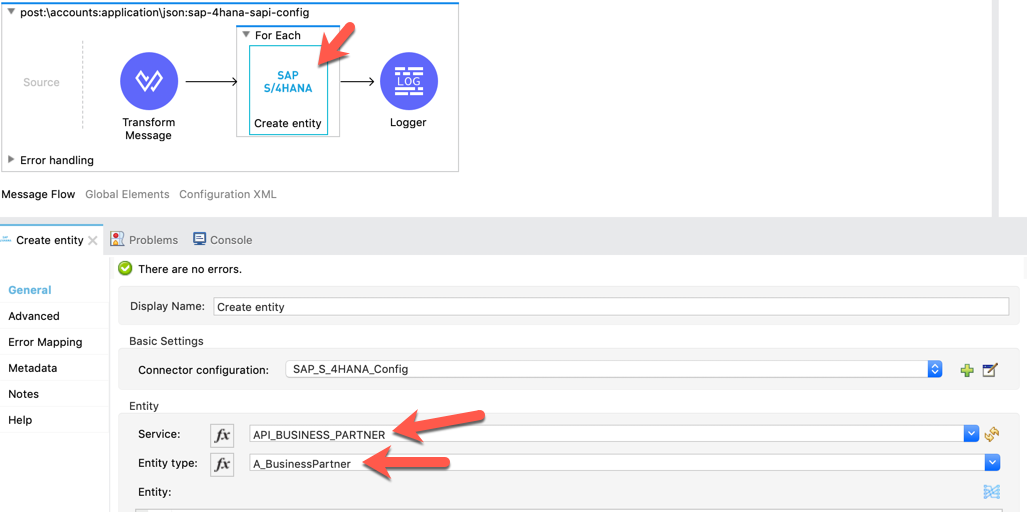Collapse the For Each scope
The image size is (1027, 512).
[246, 35]
